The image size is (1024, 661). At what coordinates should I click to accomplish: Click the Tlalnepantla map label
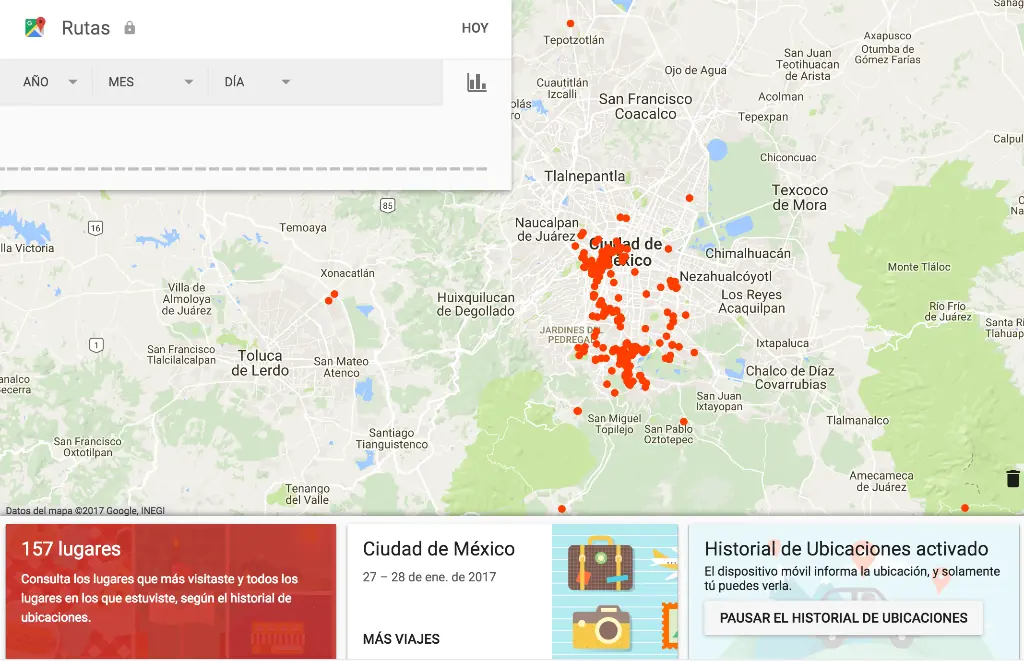584,176
